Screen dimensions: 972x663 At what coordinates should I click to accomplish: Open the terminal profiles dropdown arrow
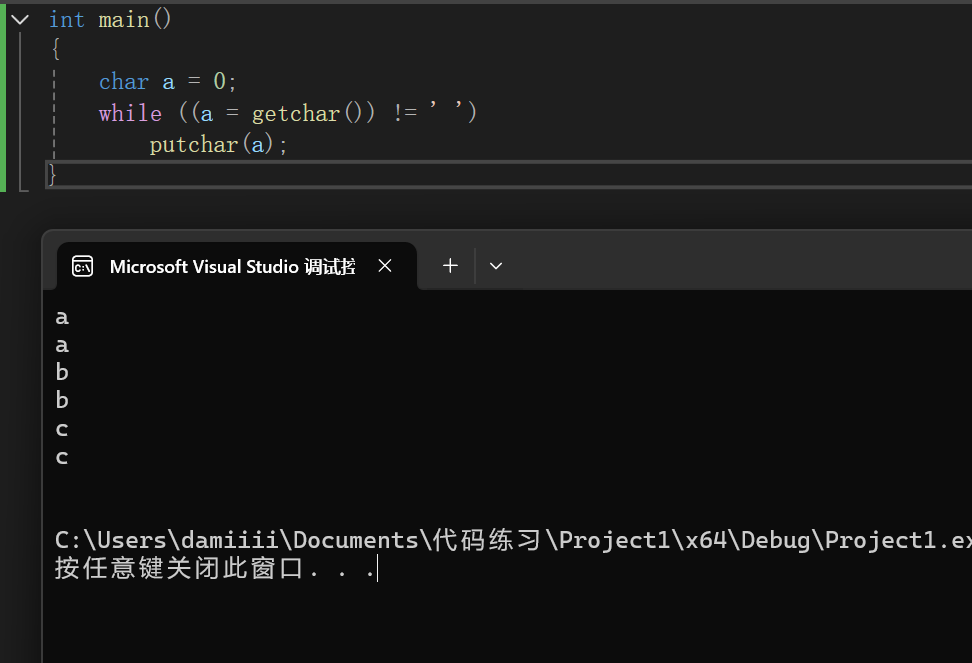point(496,266)
